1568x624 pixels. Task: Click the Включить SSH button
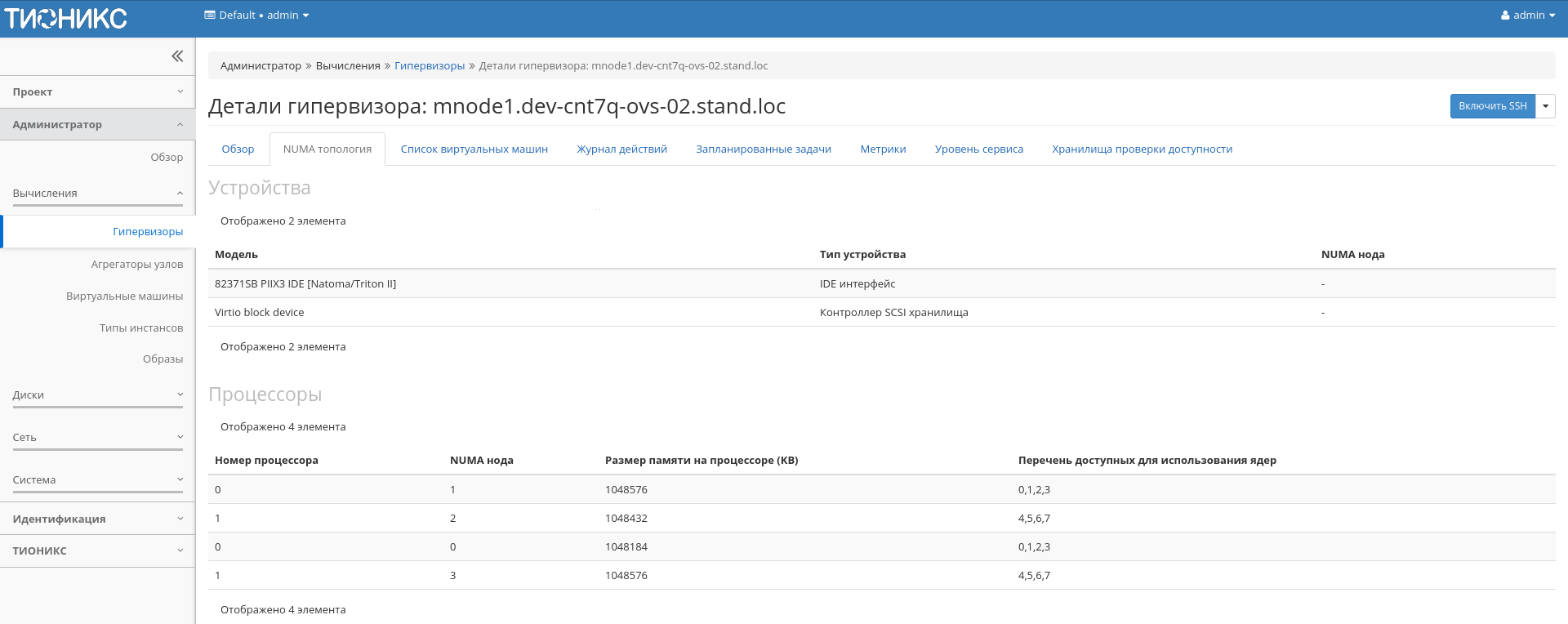tap(1492, 106)
